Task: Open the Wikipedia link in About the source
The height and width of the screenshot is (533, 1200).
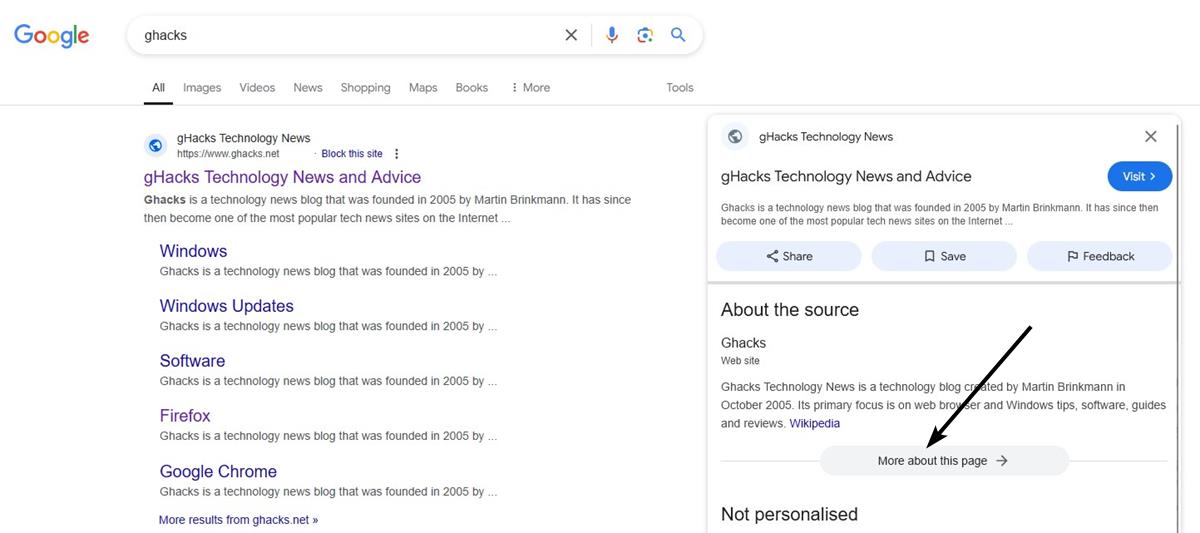Action: (x=815, y=423)
